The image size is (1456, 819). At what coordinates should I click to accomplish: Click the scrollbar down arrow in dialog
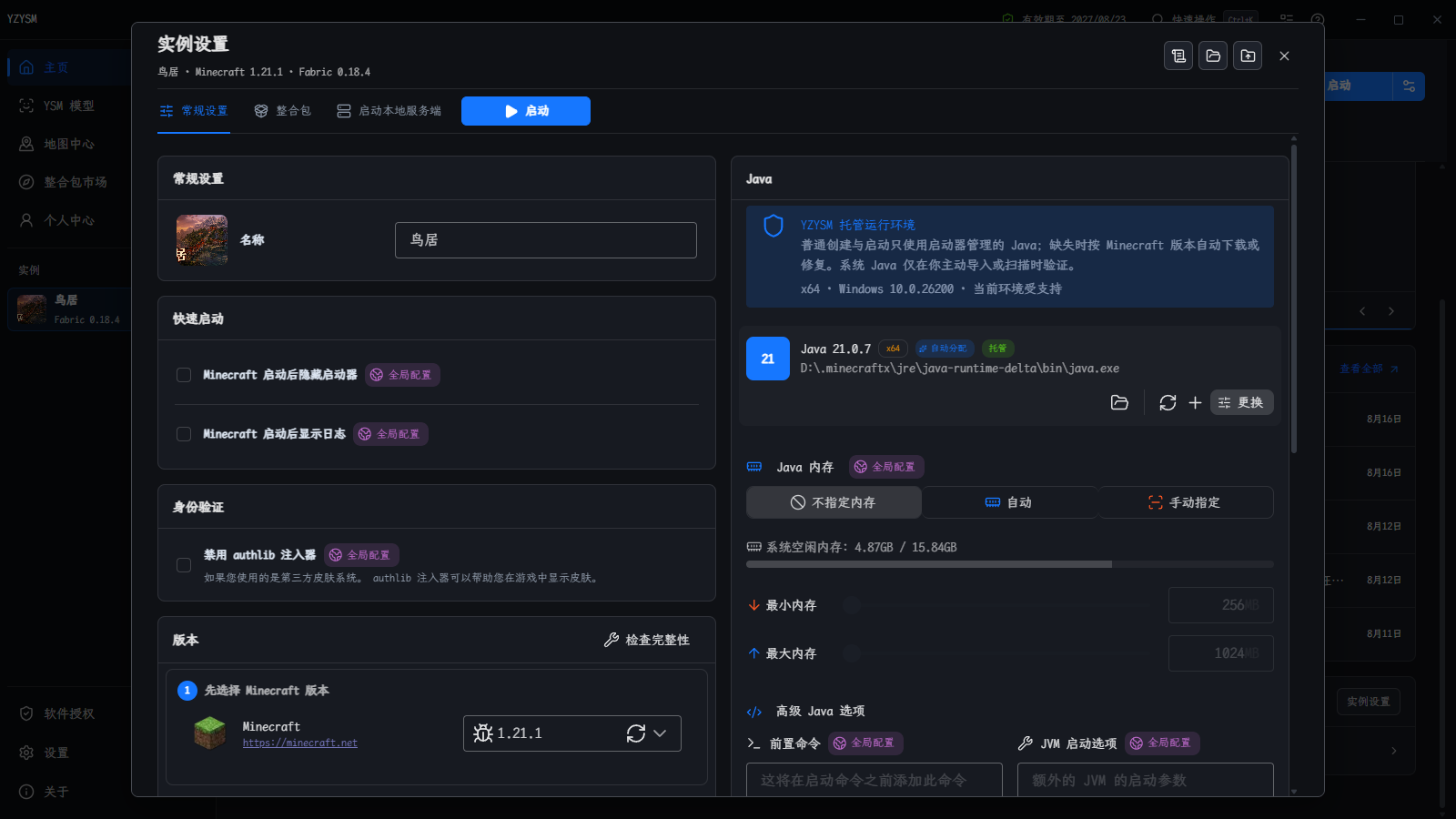(1294, 792)
